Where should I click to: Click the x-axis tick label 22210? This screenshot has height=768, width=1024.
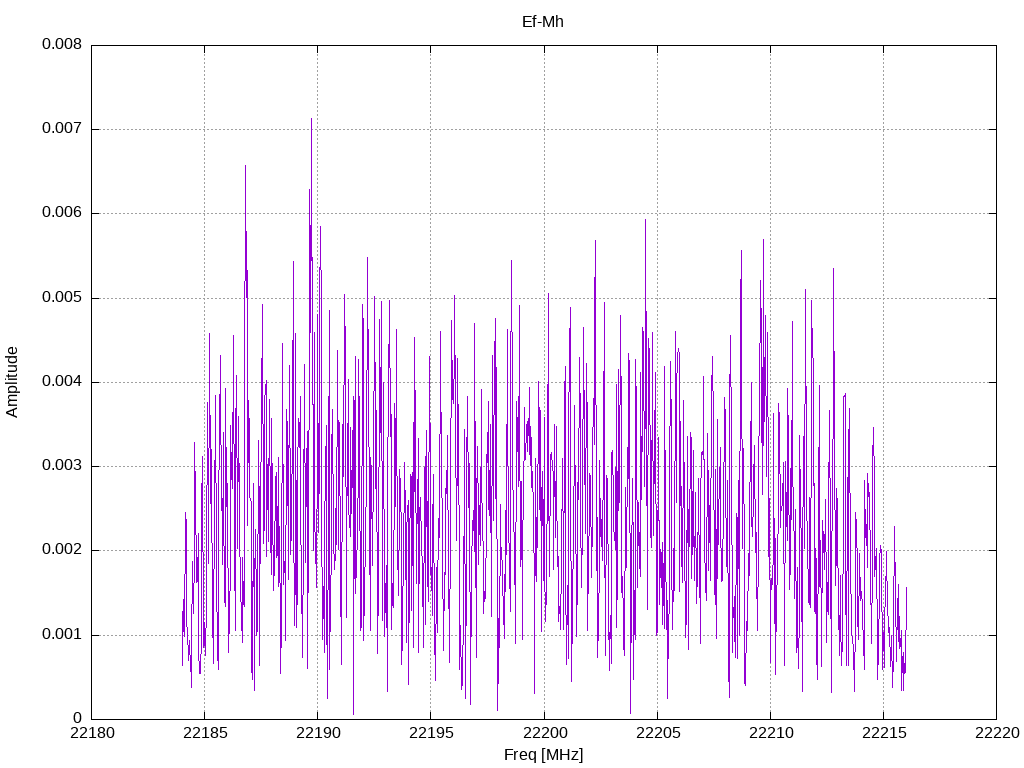pos(771,733)
